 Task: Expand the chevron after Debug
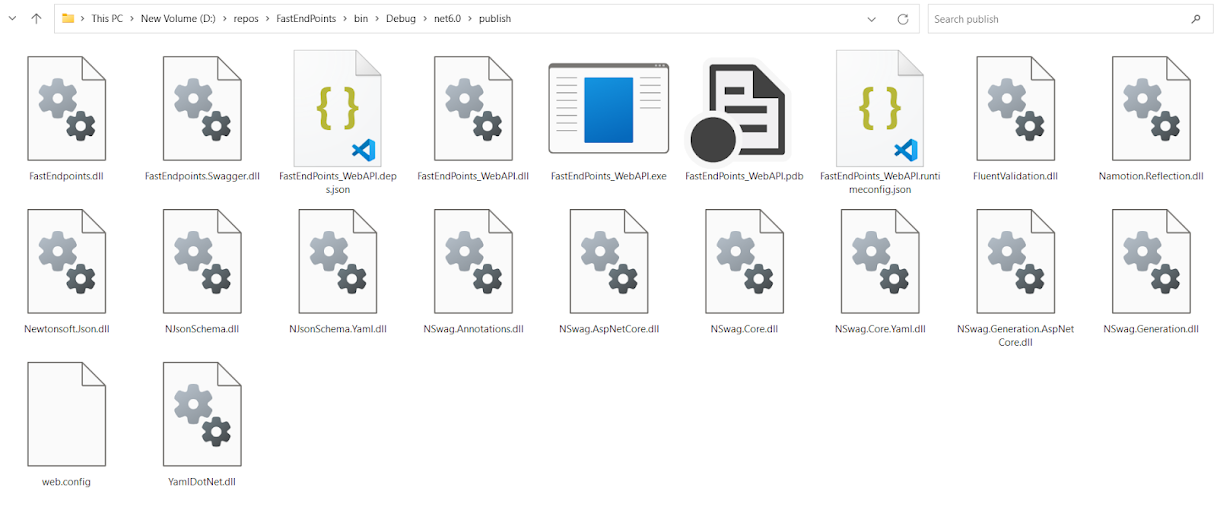click(424, 19)
